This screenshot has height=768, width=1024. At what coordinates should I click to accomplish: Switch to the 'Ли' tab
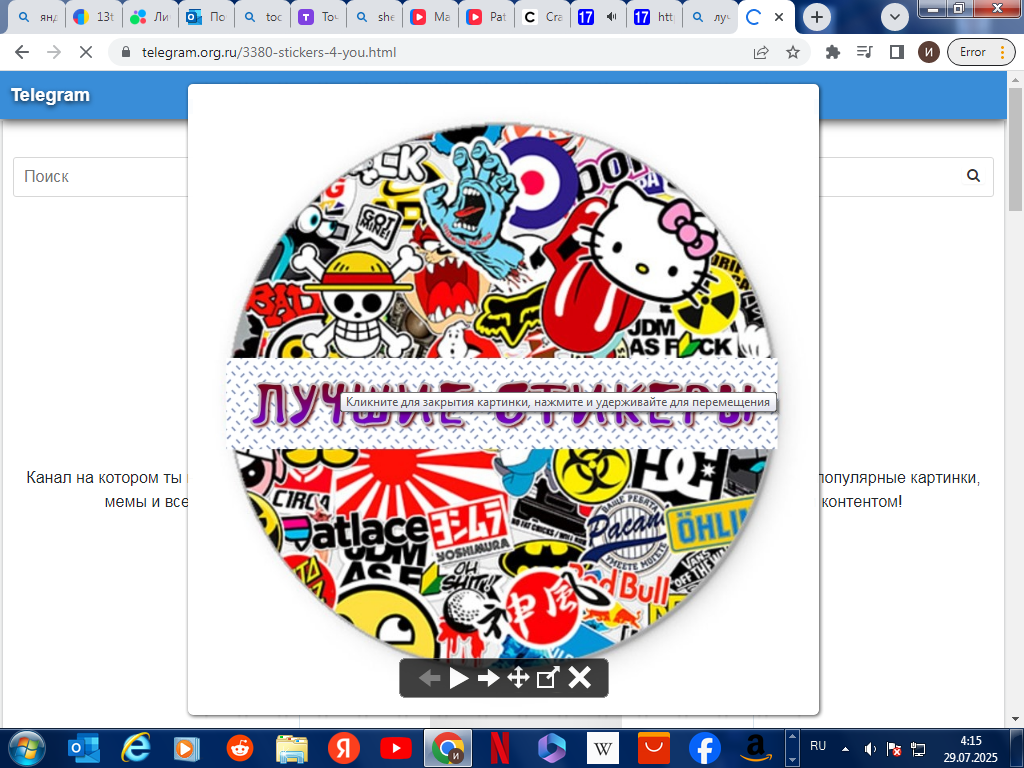click(x=150, y=17)
